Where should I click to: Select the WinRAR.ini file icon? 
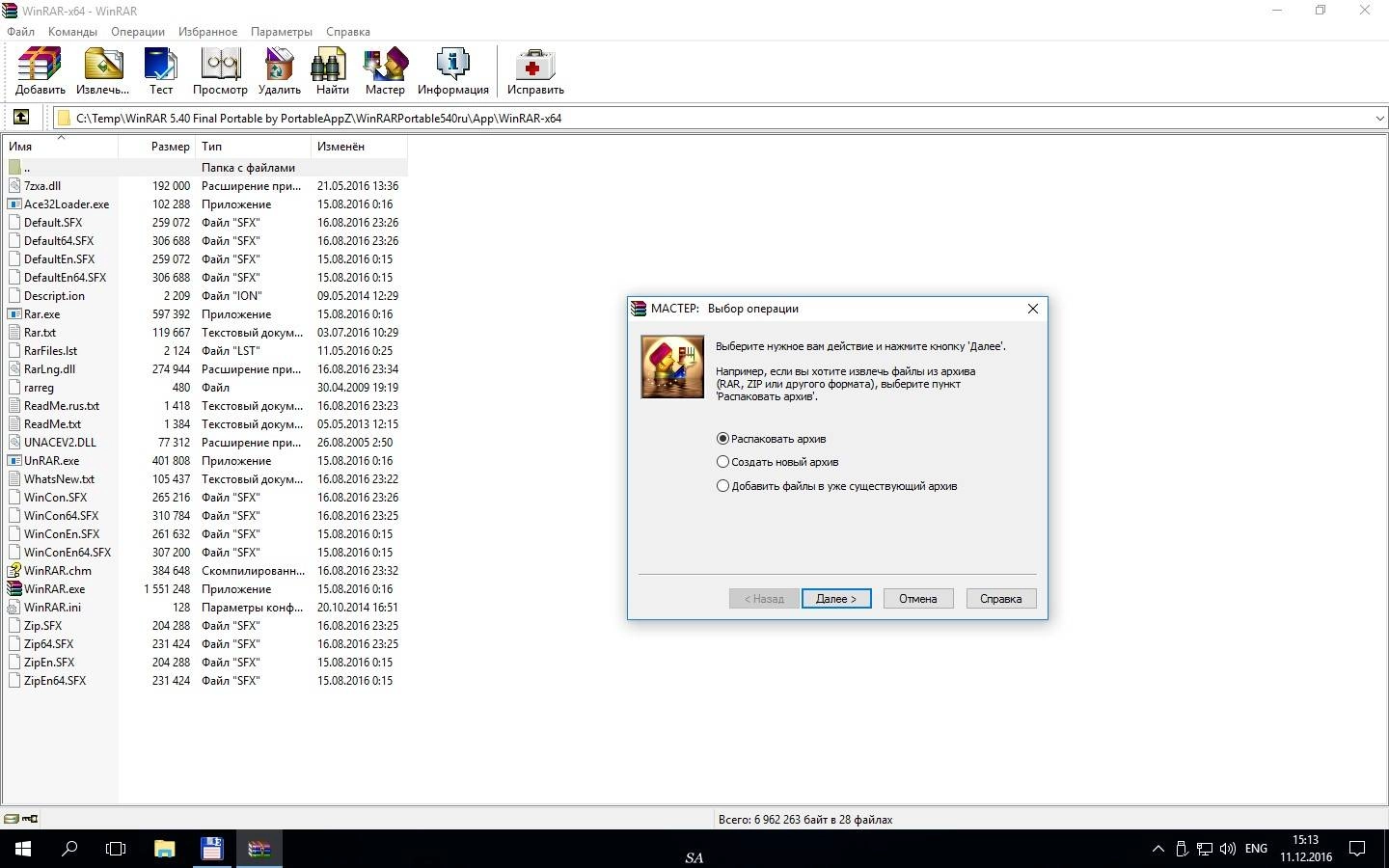14,607
